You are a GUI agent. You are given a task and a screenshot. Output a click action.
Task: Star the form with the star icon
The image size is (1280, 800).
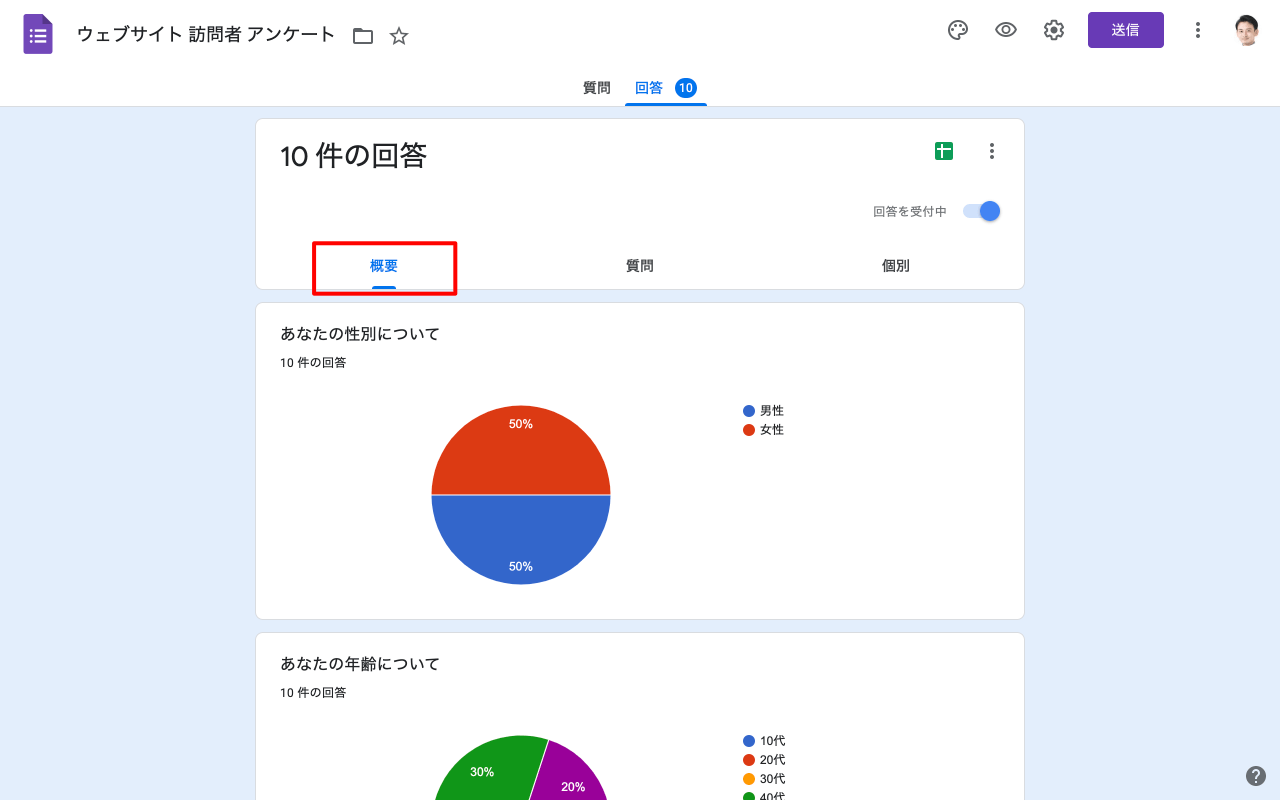point(399,36)
